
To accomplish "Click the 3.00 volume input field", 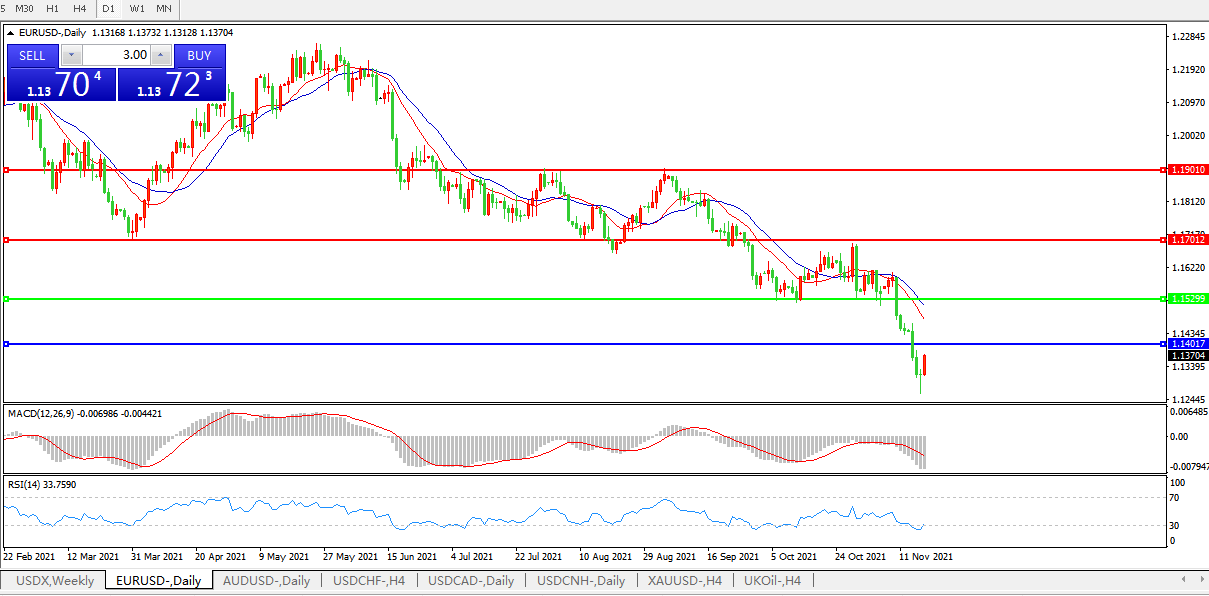I will (117, 55).
